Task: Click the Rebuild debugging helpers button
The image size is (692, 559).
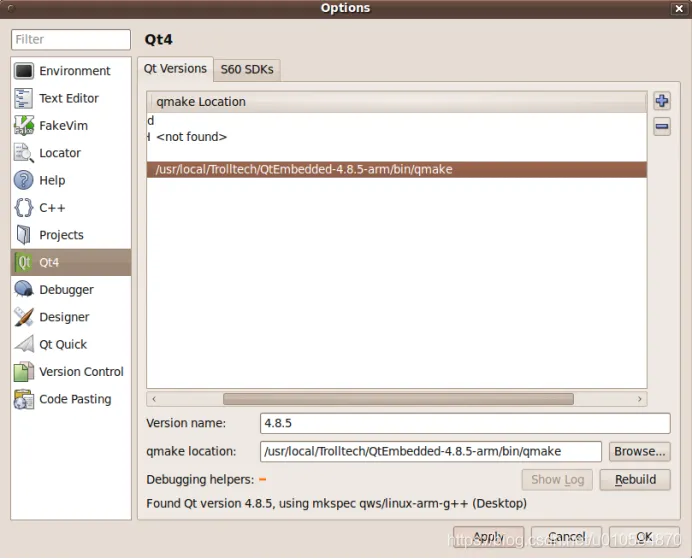Action: pos(635,480)
